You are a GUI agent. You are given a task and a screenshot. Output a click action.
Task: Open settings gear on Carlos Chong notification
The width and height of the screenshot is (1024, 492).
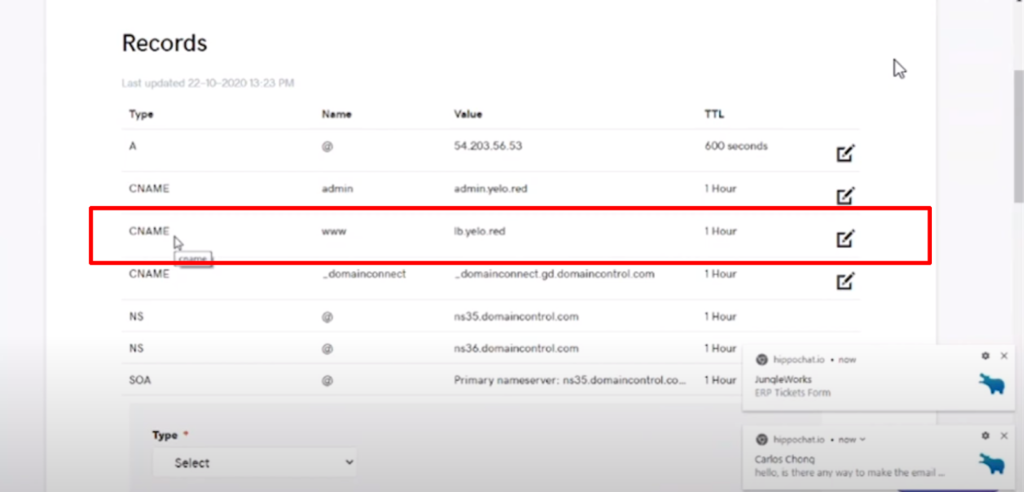coord(985,436)
